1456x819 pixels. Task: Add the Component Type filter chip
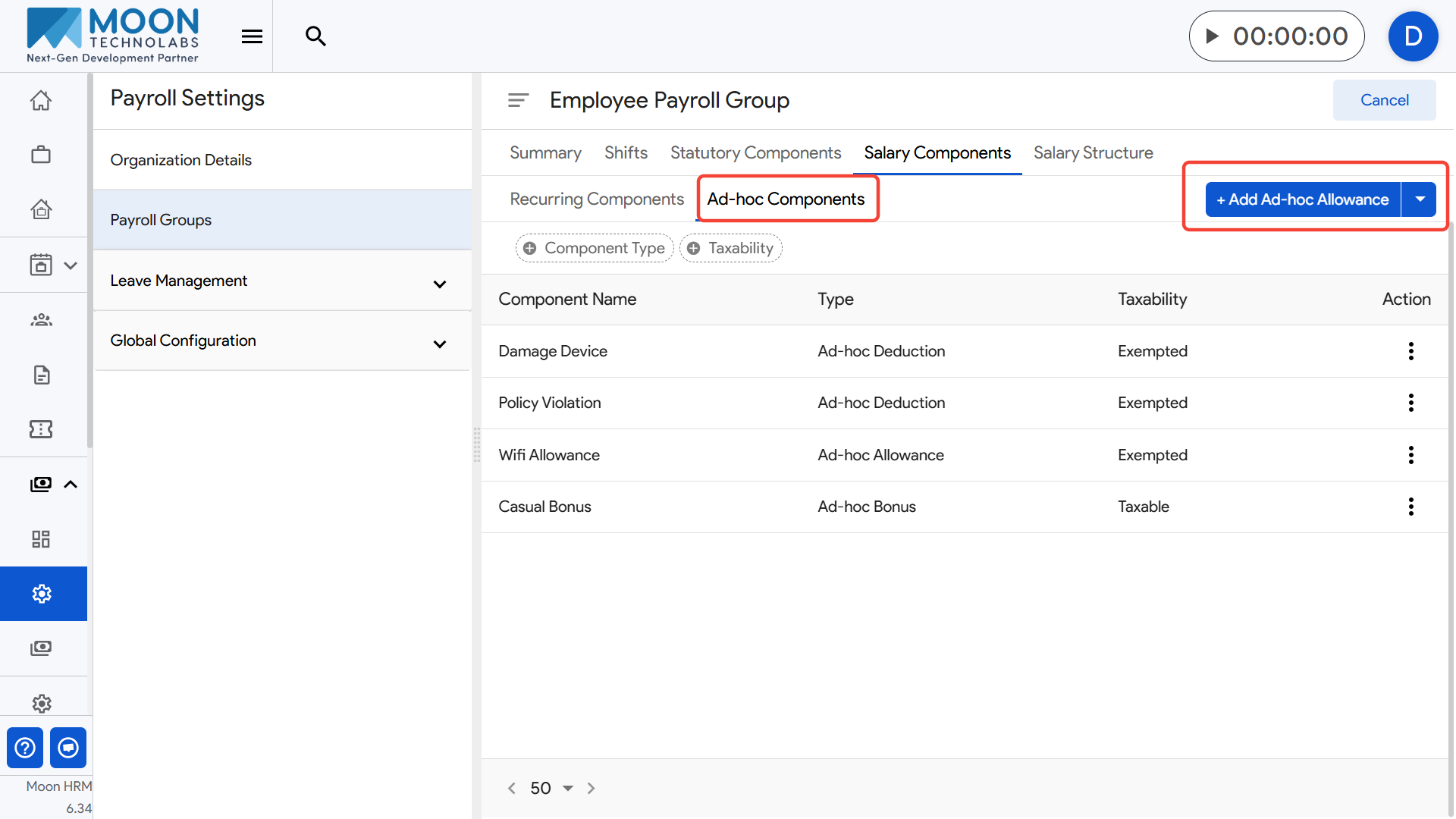[595, 248]
